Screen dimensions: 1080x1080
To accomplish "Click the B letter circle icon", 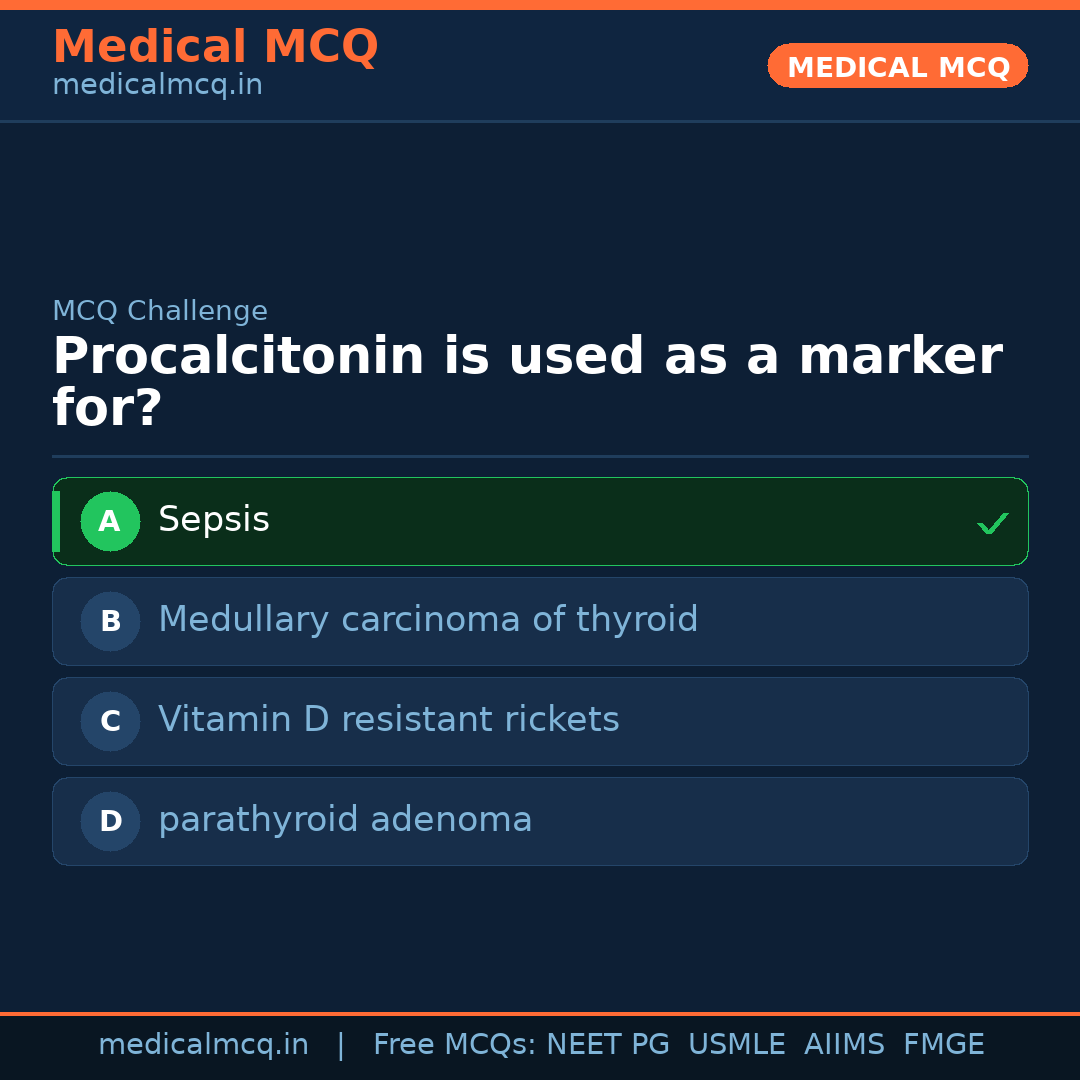I will (110, 621).
